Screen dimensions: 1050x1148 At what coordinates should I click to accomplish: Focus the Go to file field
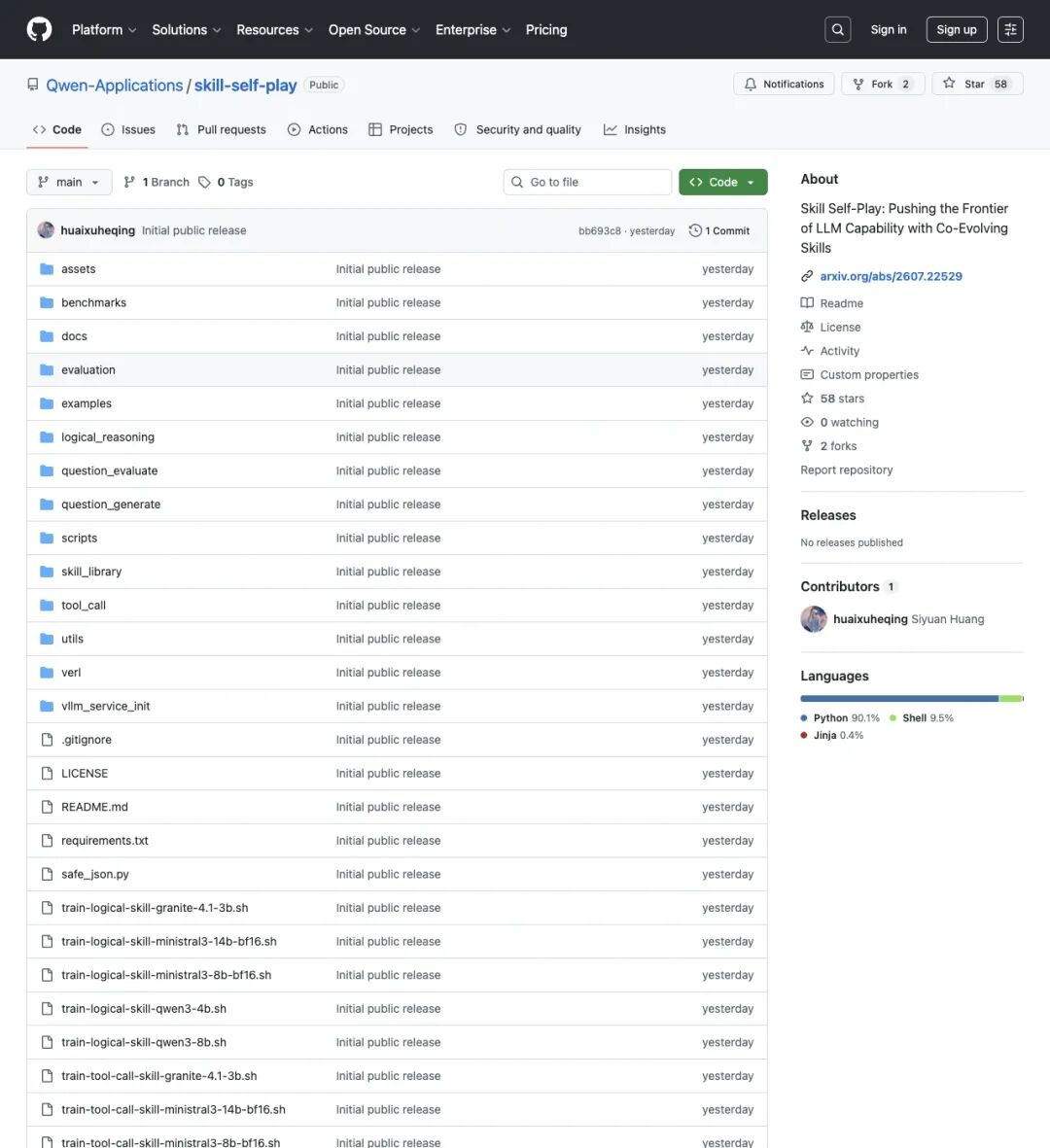587,183
